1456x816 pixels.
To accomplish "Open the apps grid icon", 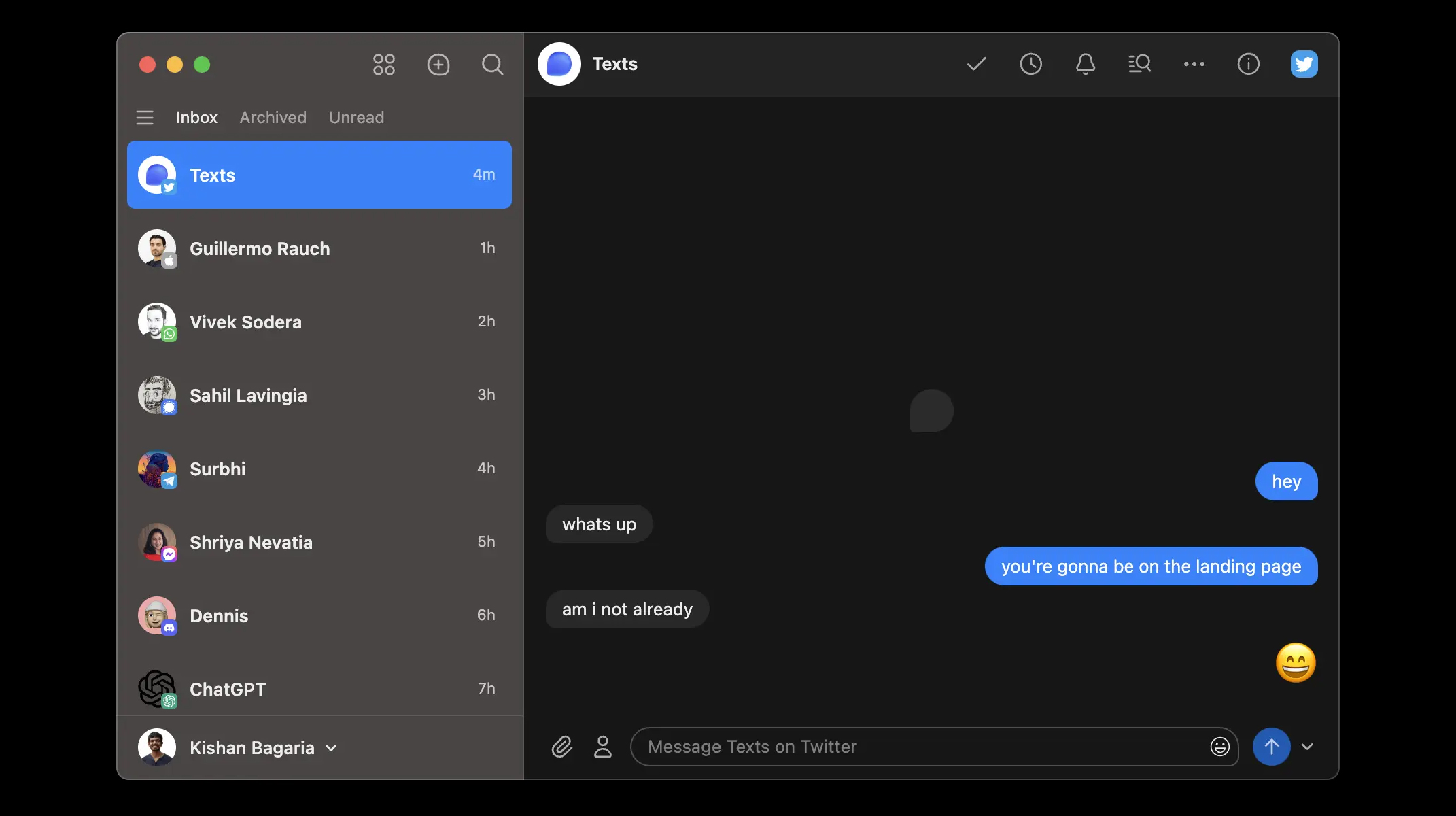I will click(383, 65).
